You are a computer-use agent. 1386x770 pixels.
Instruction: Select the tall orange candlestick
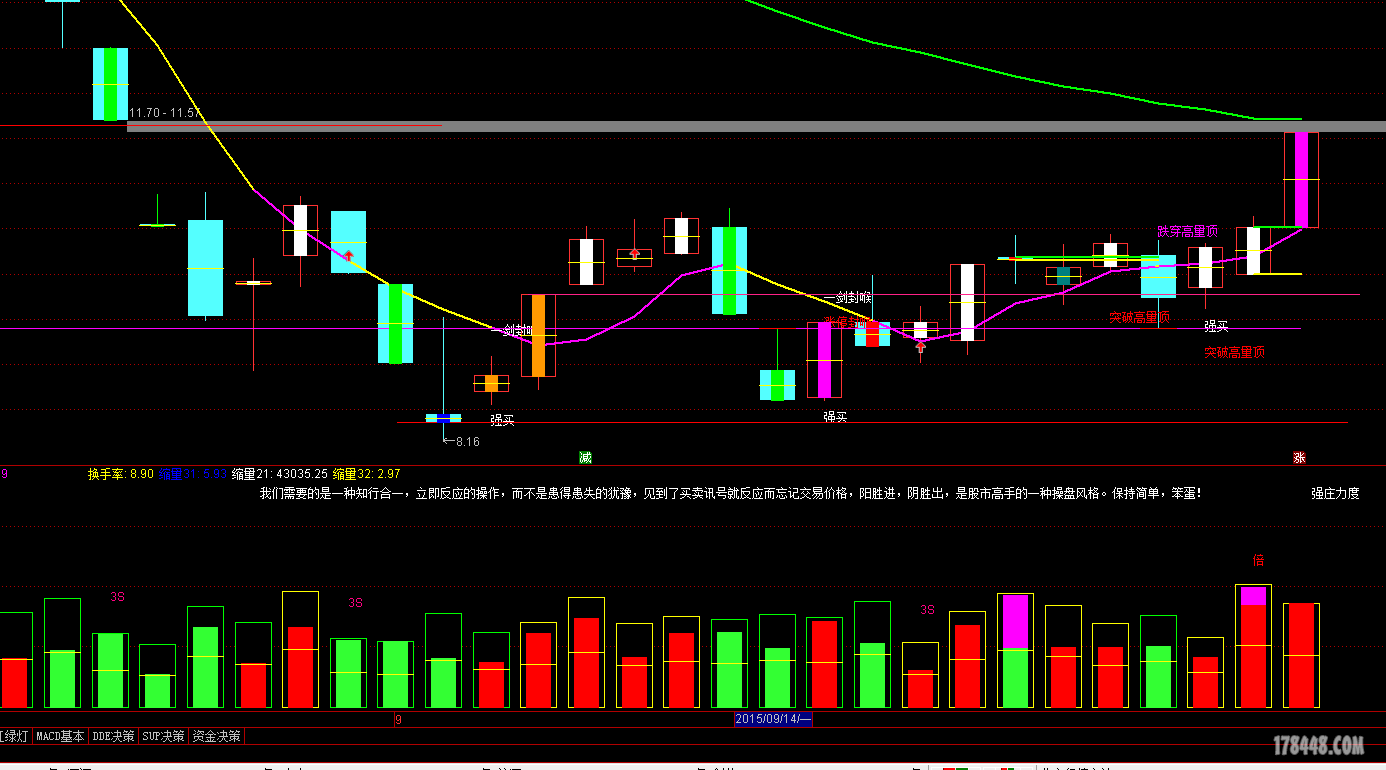538,335
